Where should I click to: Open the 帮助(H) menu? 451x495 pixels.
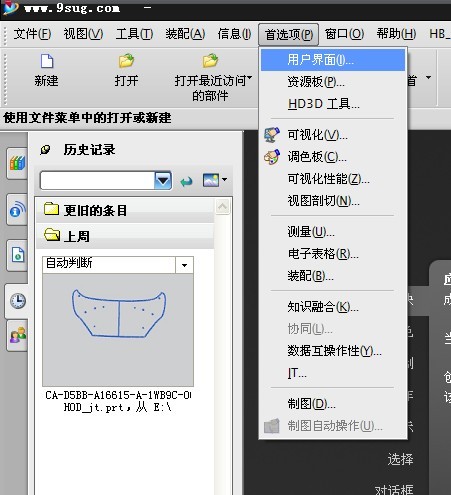click(396, 34)
